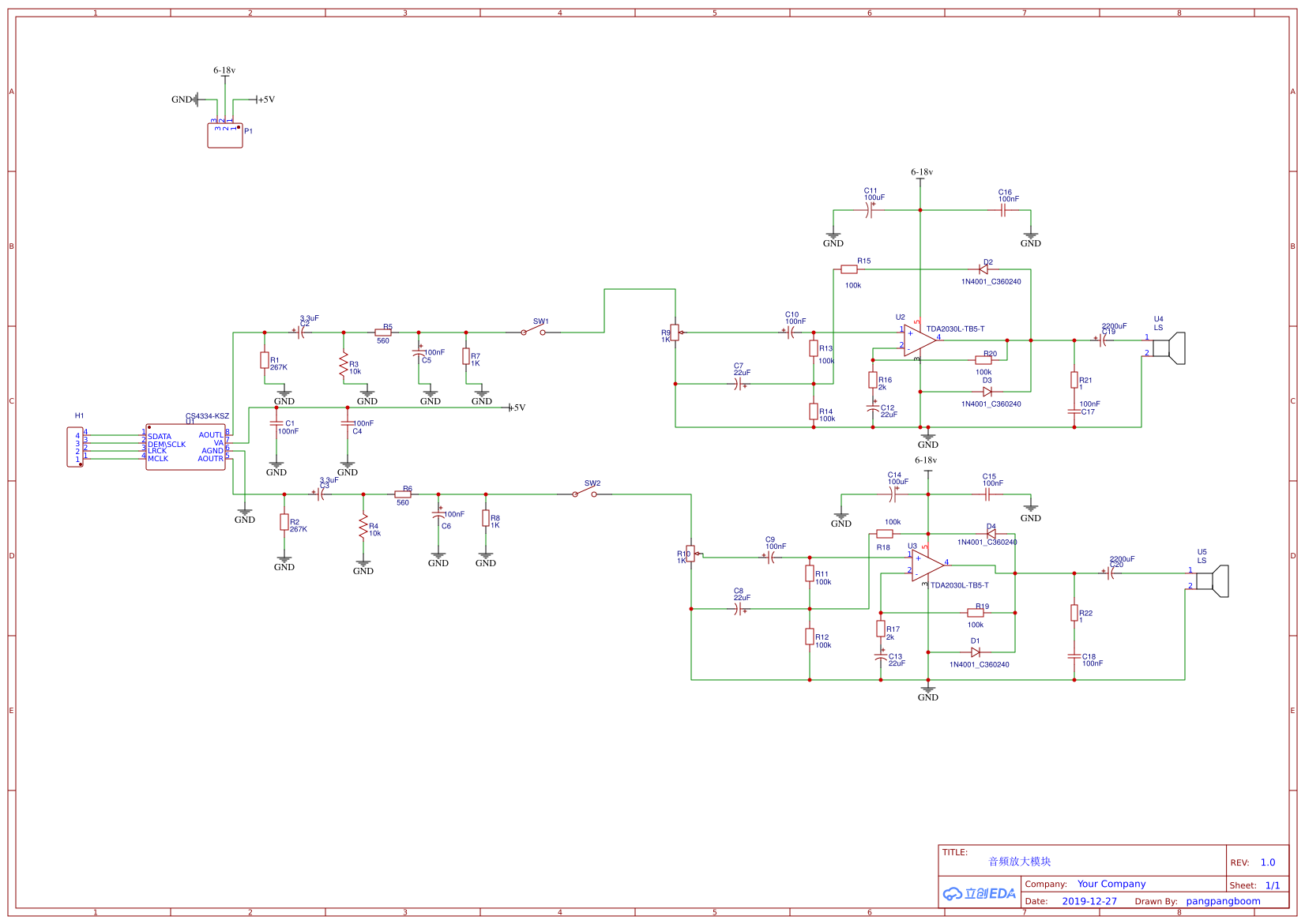Screen dimensions: 1305x924
Task: Select resistor R5 560 symbol
Action: click(x=383, y=332)
